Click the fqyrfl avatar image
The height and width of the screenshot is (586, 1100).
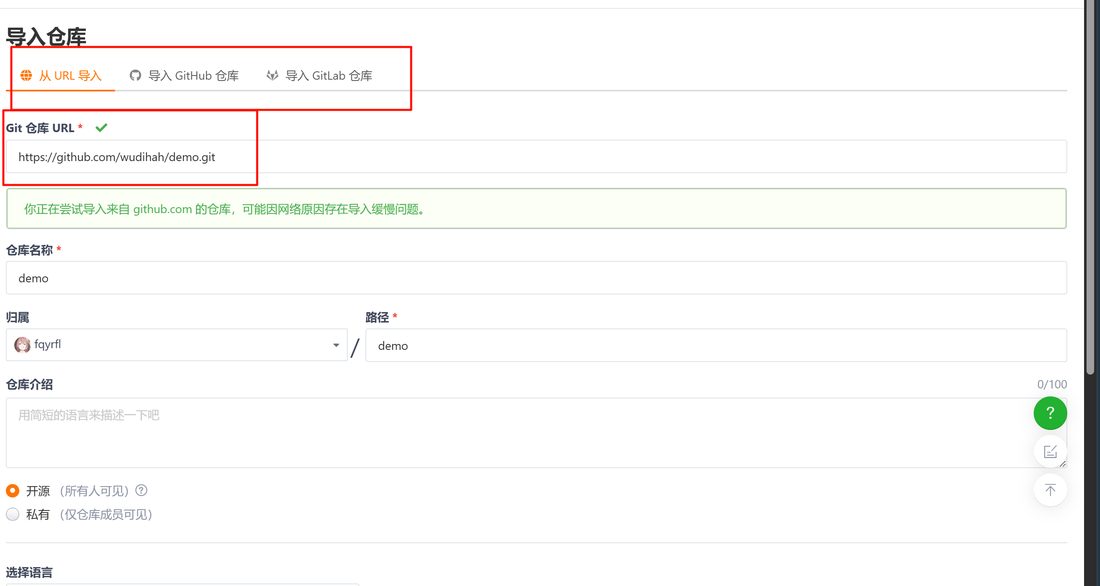click(x=22, y=345)
